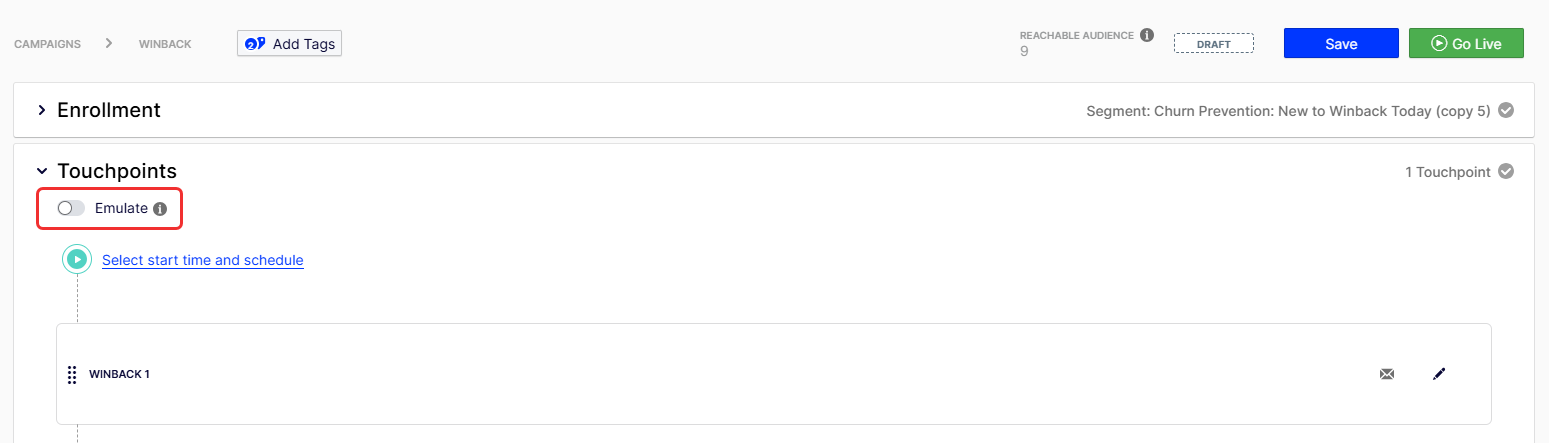The image size is (1549, 443).
Task: Open Select start time and schedule link
Action: click(202, 260)
